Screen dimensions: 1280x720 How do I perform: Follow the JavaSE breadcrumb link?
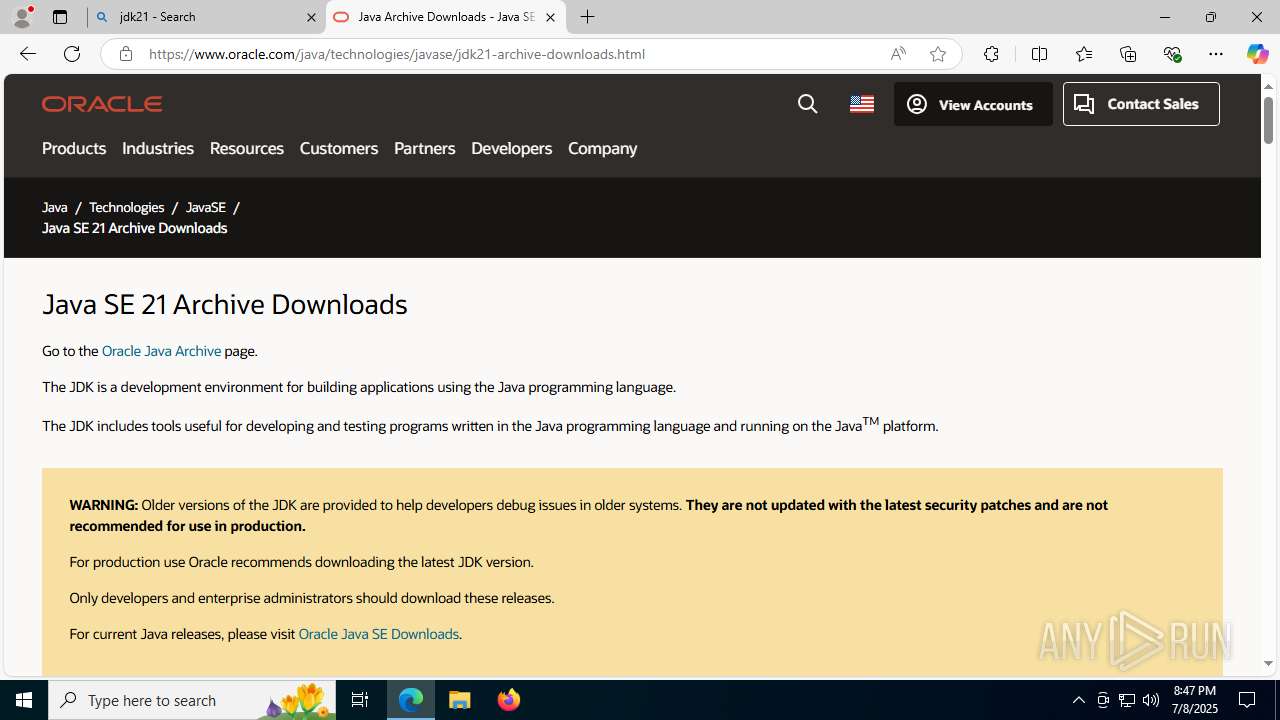coord(205,207)
